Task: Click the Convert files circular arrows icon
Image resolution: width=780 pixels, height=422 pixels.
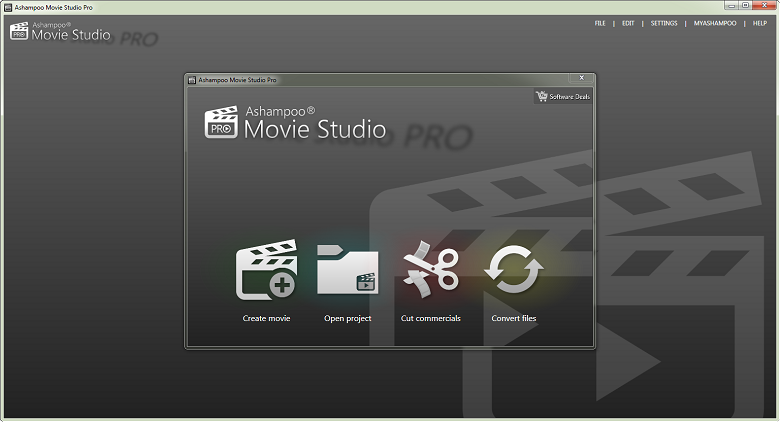Action: point(513,270)
